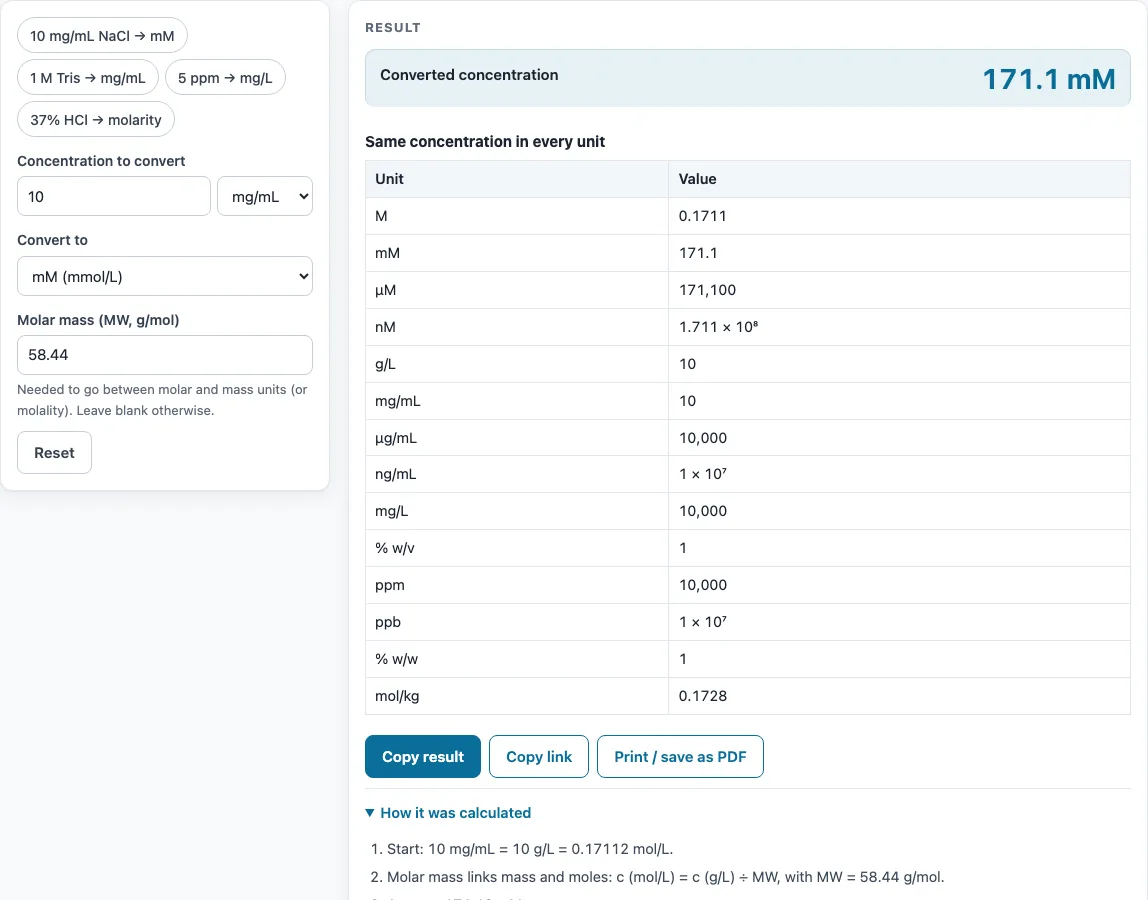The image size is (1148, 900).
Task: Select the ng/mL value 1 × 10⁷
Action: (x=703, y=474)
